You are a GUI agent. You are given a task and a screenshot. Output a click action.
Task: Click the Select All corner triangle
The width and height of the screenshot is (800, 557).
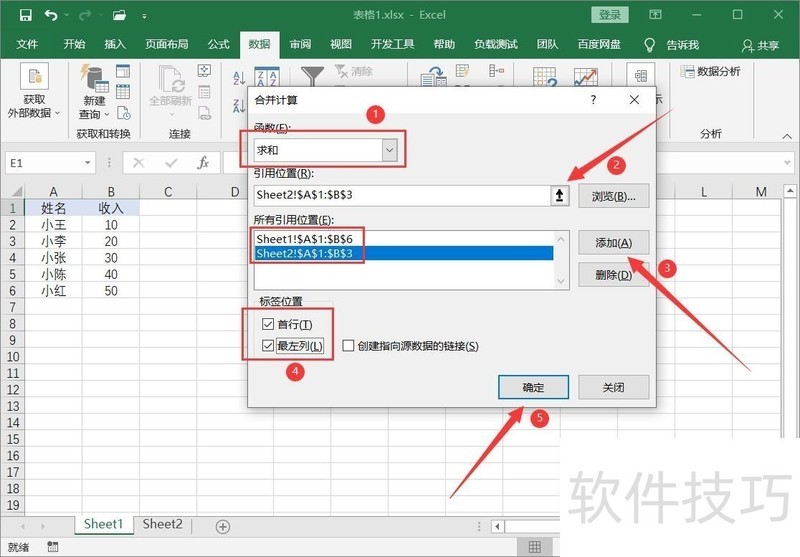tap(17, 192)
